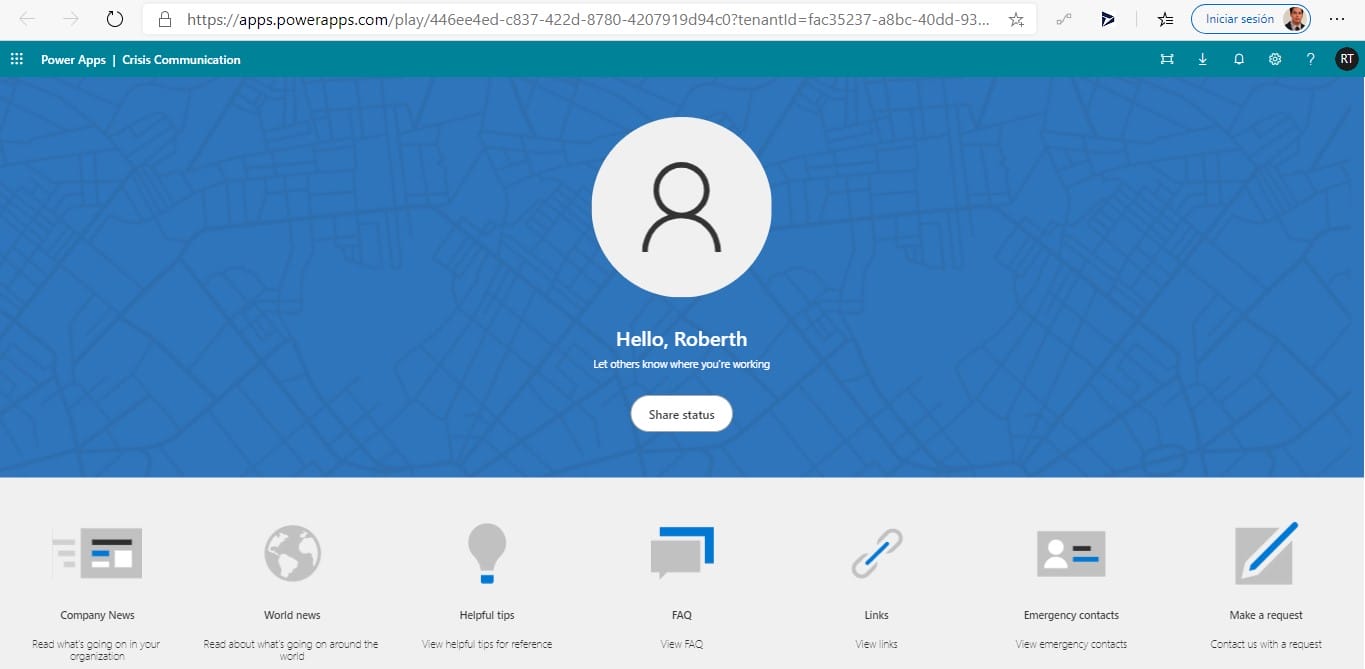
Task: Open the browser ellipsis menu
Action: (1337, 18)
